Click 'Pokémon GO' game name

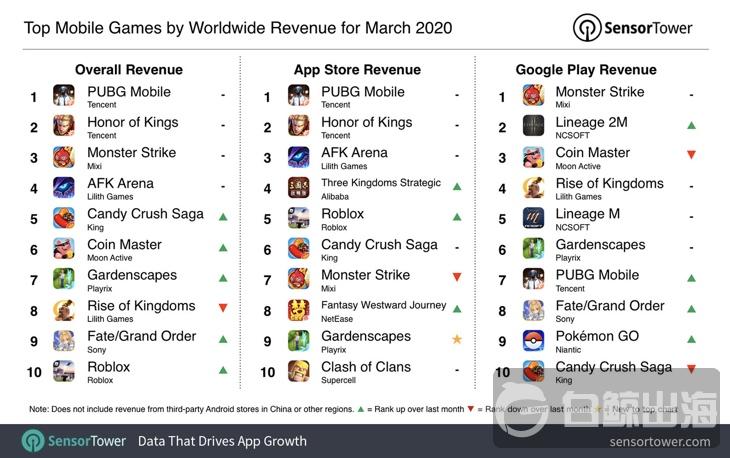[x=597, y=336]
